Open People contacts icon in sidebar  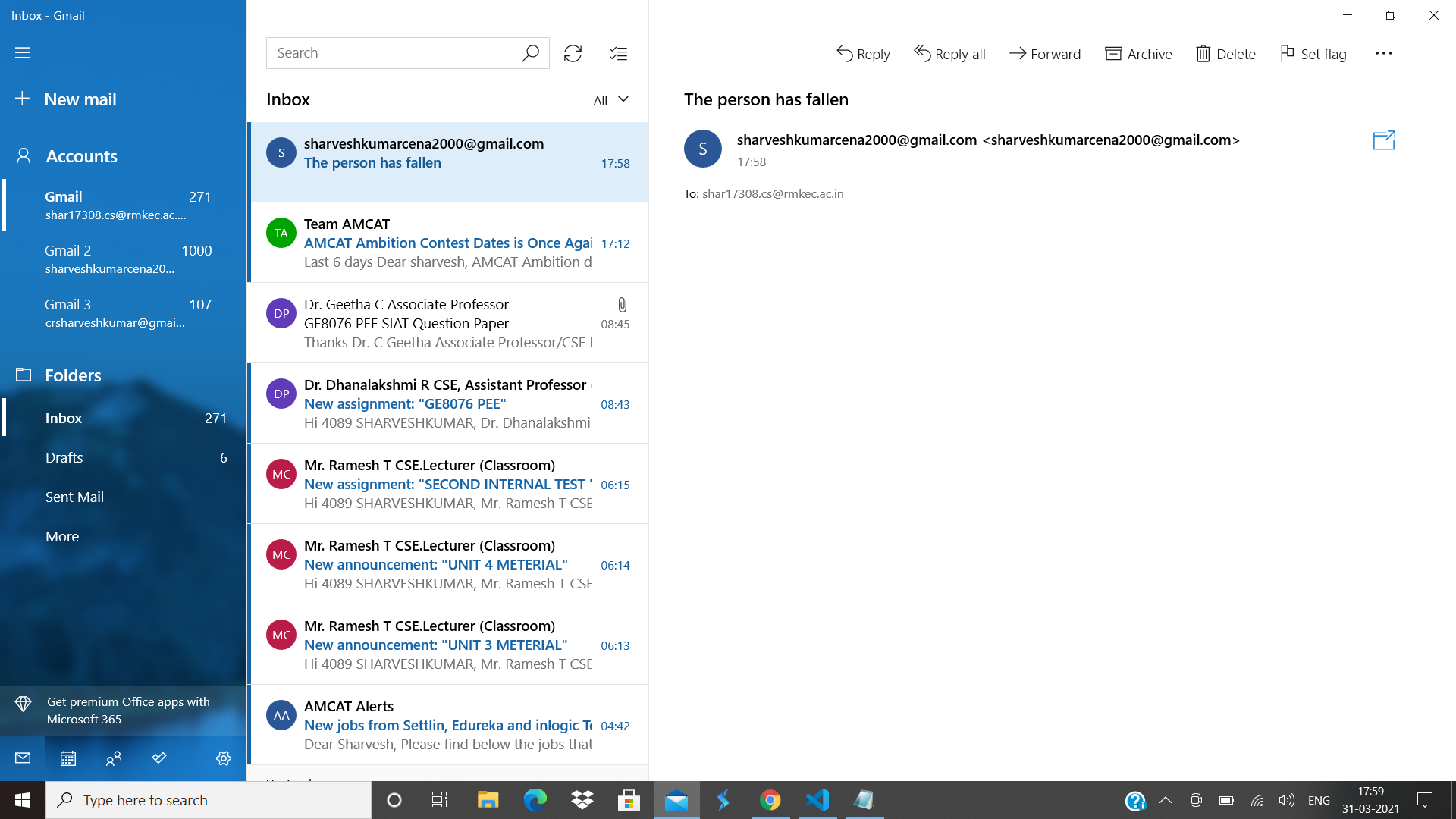[114, 758]
